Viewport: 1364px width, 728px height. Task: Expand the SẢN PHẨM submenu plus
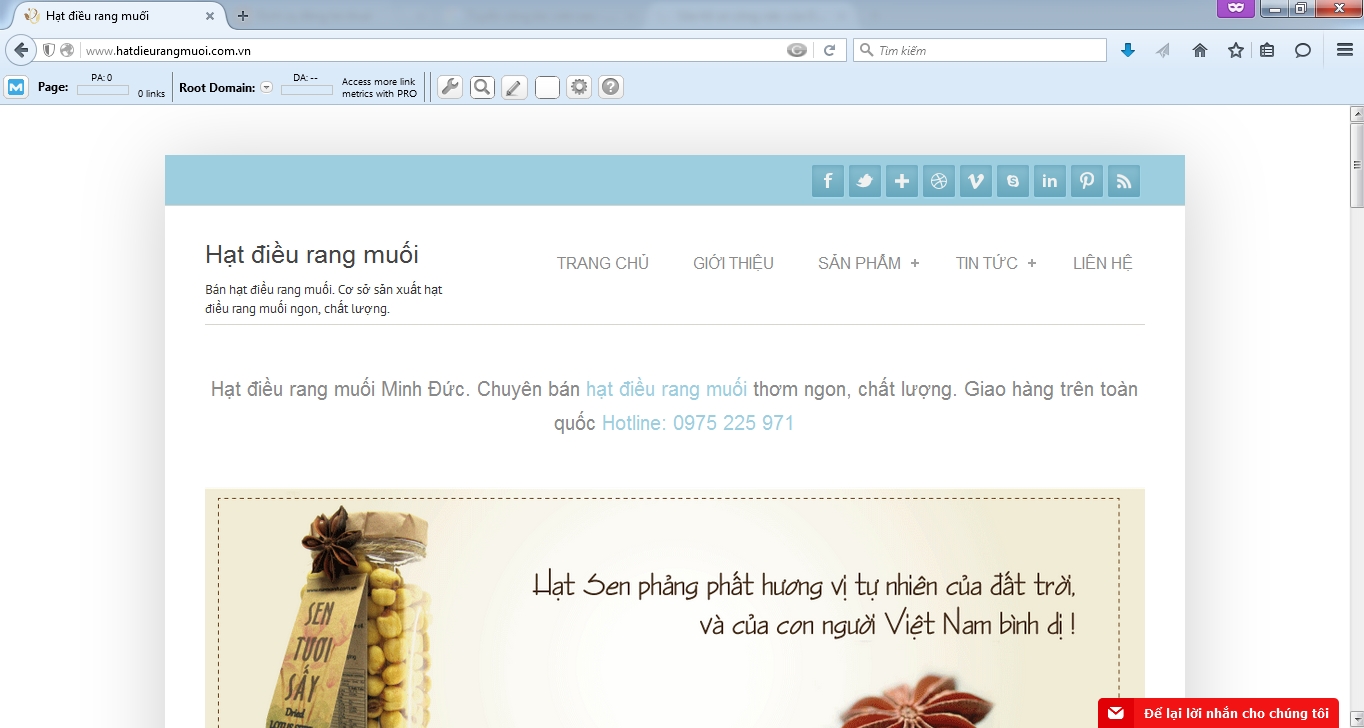pos(915,263)
